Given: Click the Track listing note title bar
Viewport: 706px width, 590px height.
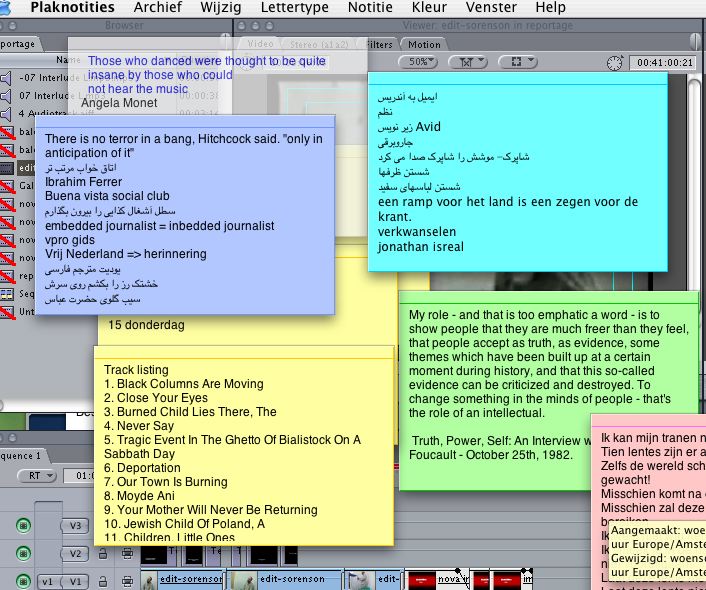Looking at the screenshot, I should coord(244,352).
